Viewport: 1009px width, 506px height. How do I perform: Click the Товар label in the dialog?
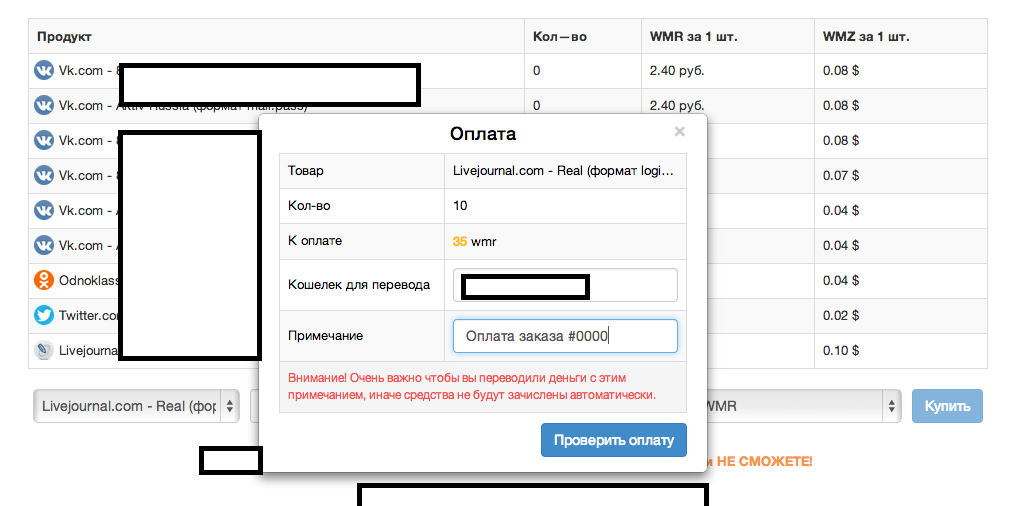click(306, 171)
